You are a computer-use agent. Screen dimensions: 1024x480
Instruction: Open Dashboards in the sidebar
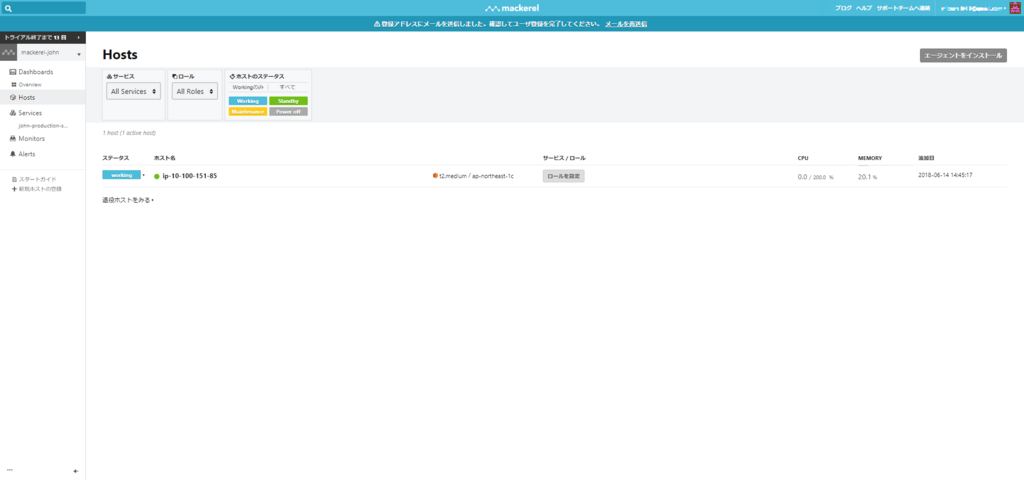[x=36, y=72]
